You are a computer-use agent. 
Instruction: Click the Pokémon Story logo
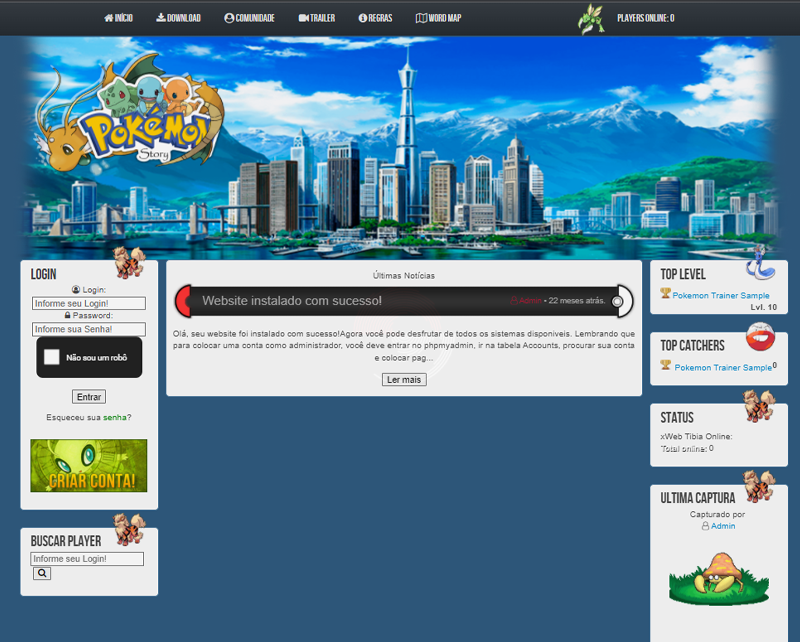pos(130,110)
